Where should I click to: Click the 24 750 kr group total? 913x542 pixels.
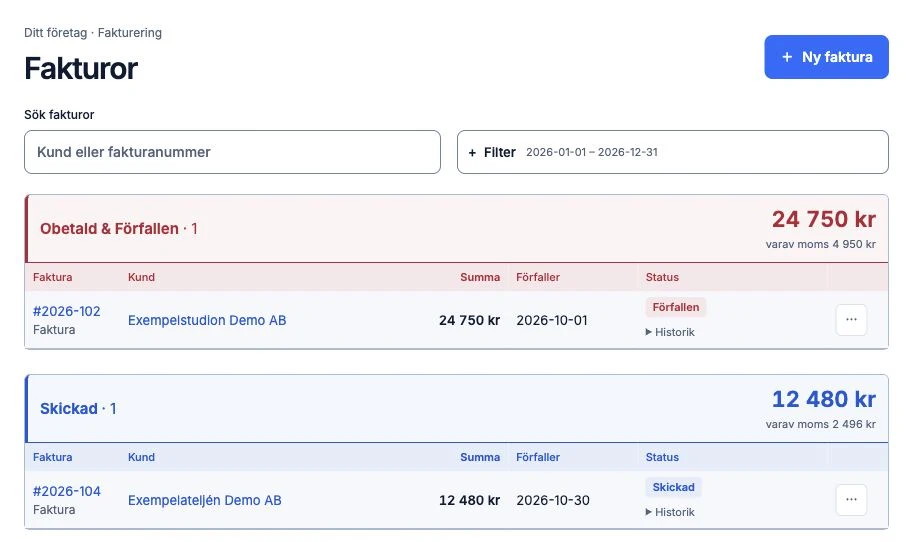click(x=823, y=219)
